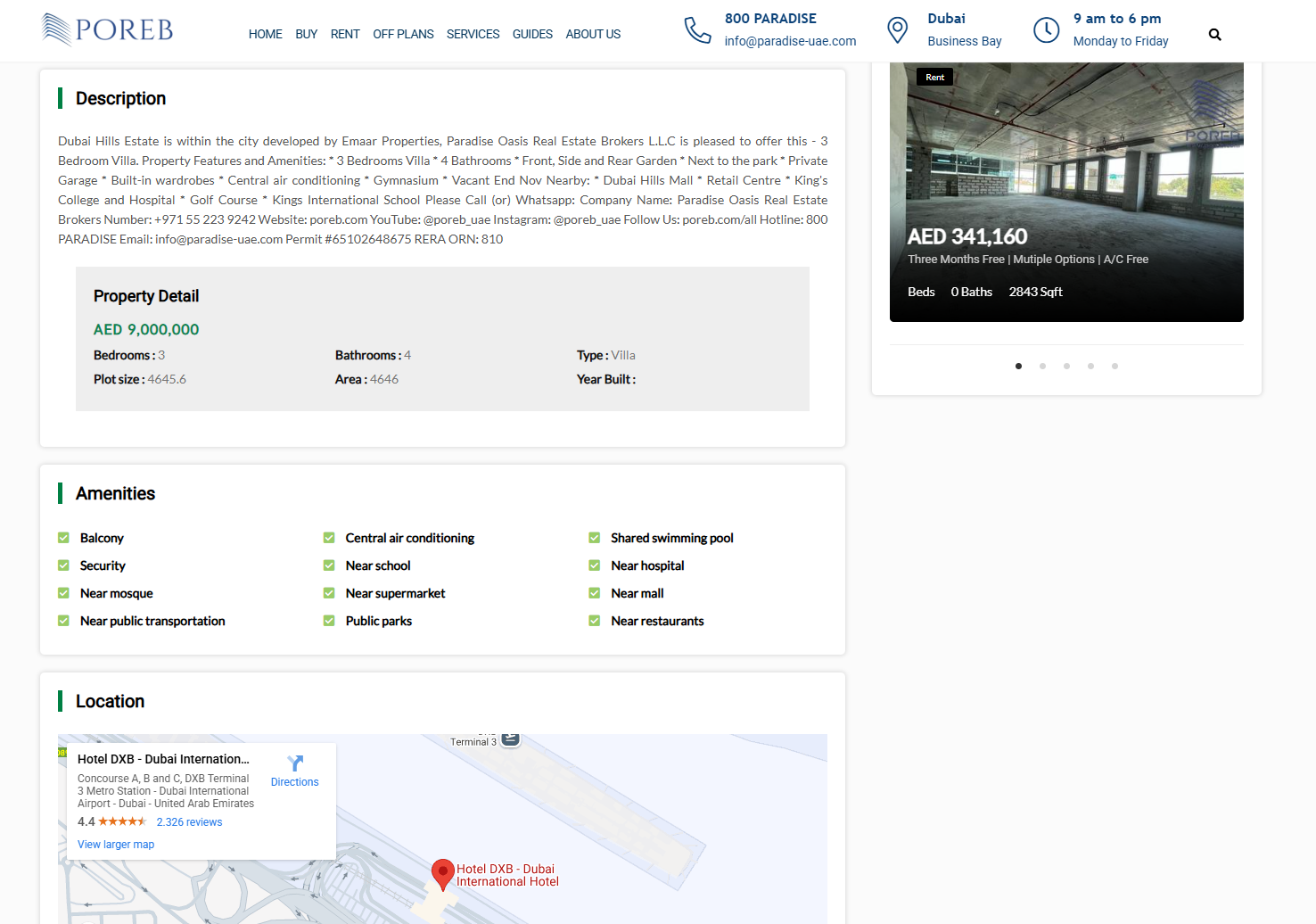1316x924 pixels.
Task: Click the clock icon showing office hours
Action: click(1046, 29)
